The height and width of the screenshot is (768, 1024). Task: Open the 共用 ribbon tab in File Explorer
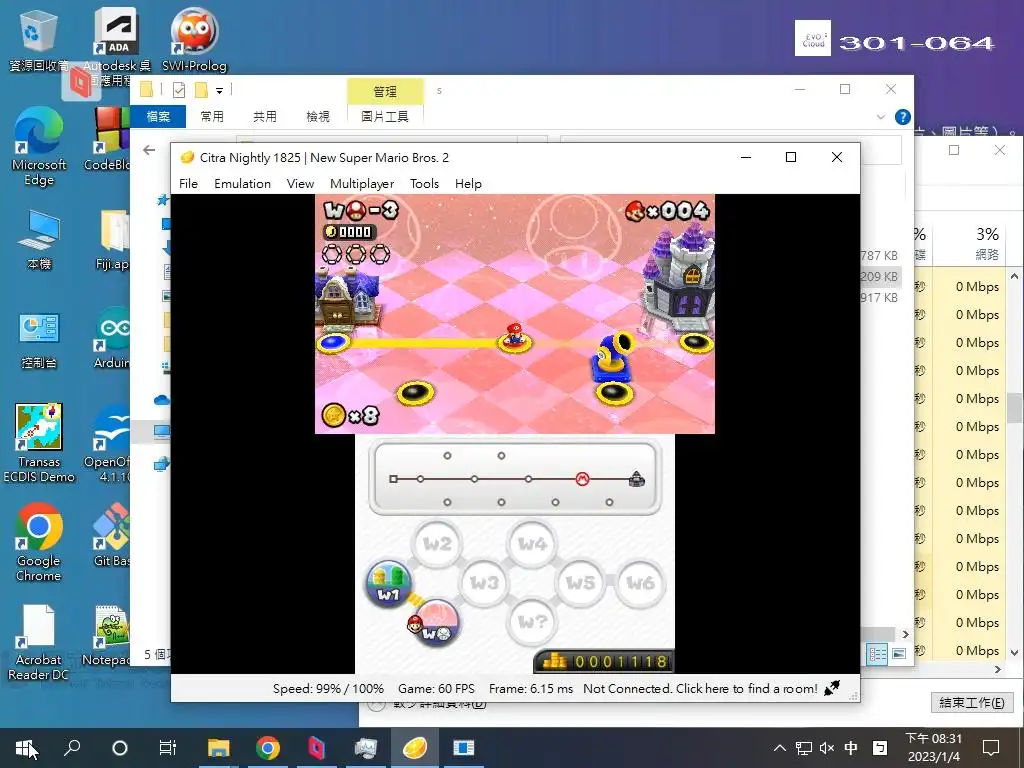(264, 116)
